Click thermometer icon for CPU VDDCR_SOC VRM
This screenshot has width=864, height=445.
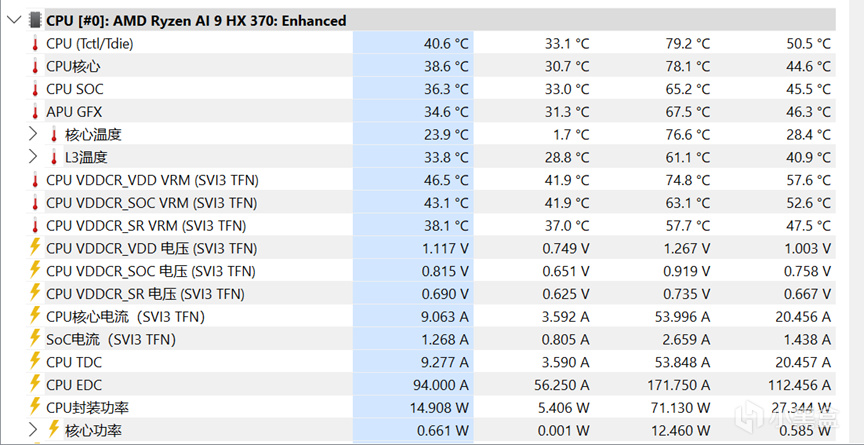point(35,203)
